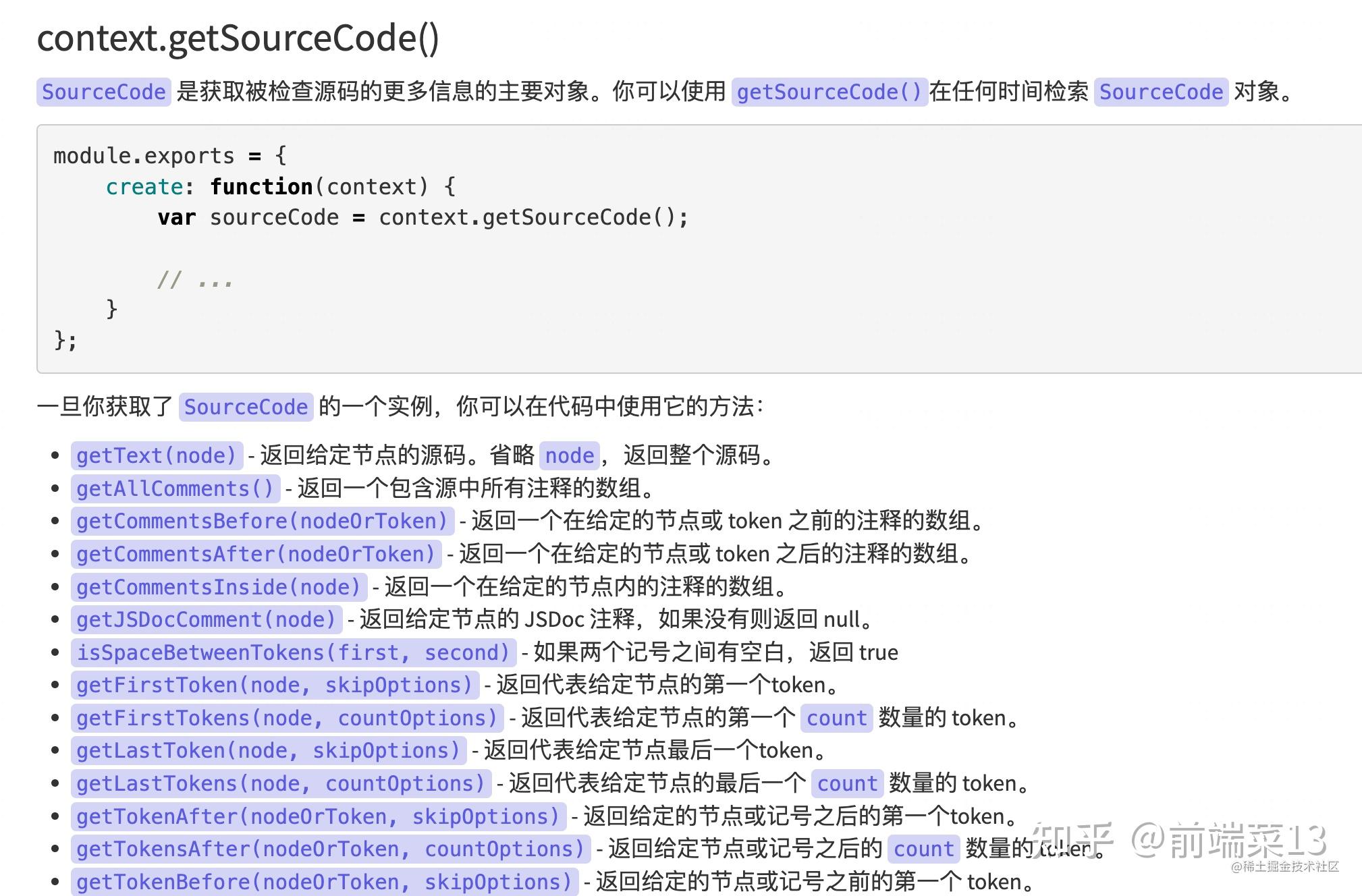This screenshot has height=896, width=1362.
Task: Click the inline node tag after getText description
Action: [x=569, y=455]
